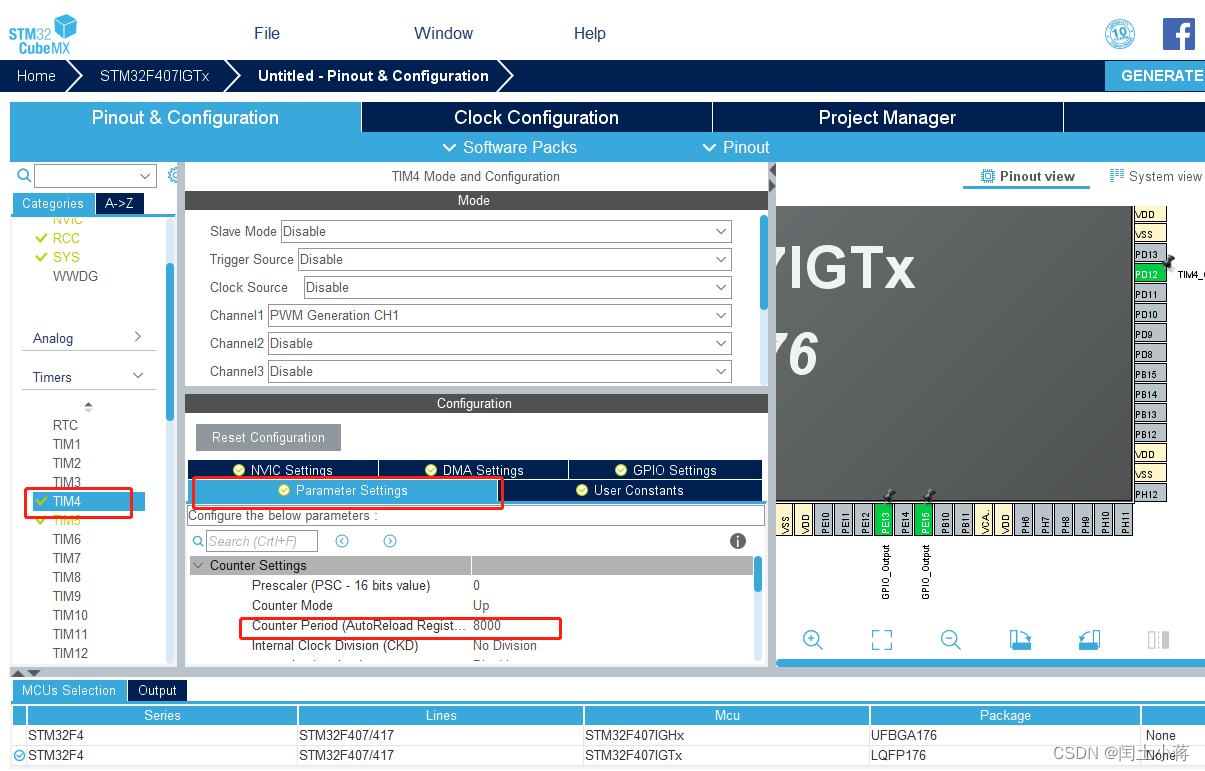
Task: Click the green PE13 pin on chip
Action: tap(884, 520)
